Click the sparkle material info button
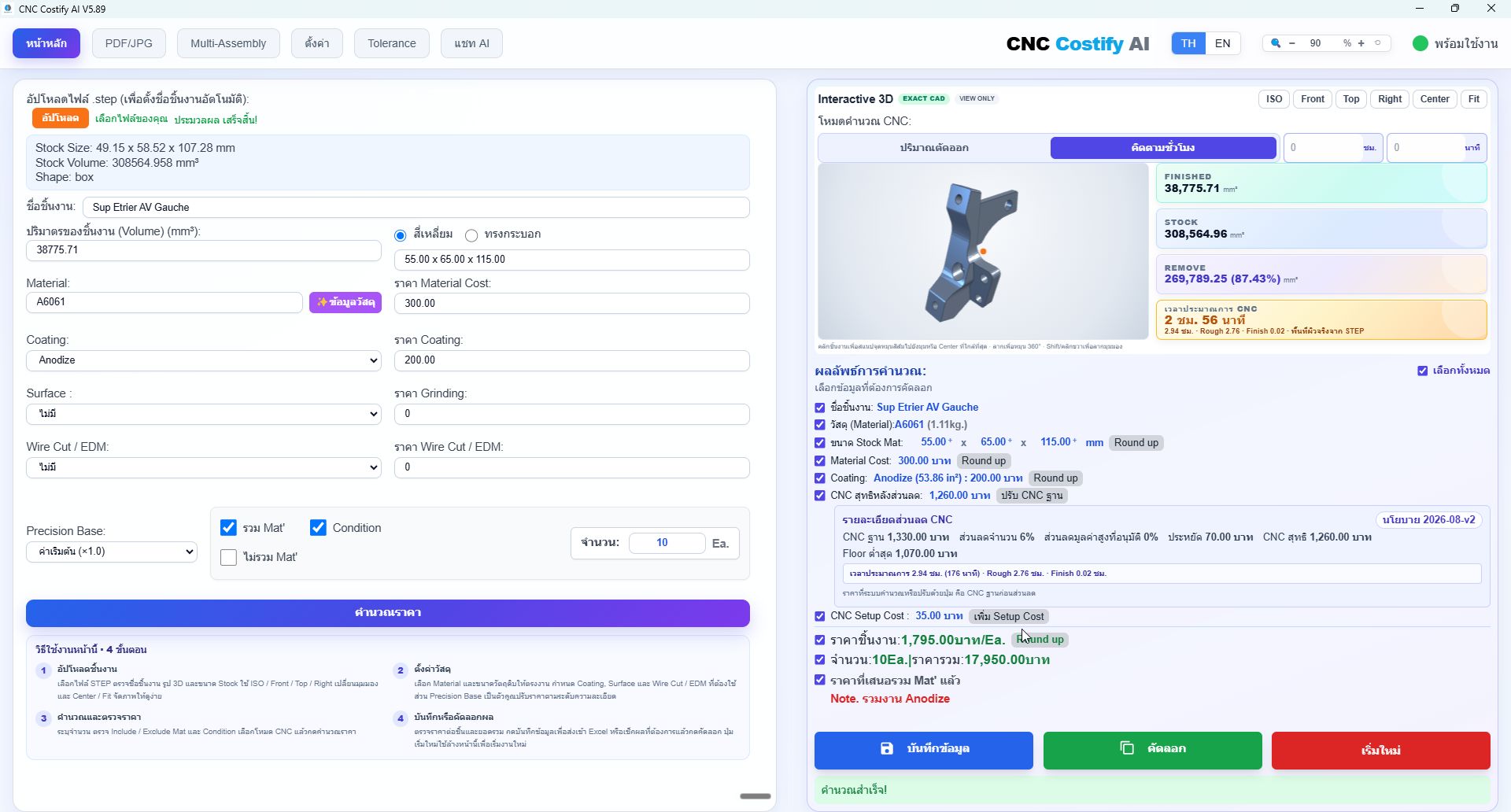The height and width of the screenshot is (812, 1511). click(x=345, y=302)
